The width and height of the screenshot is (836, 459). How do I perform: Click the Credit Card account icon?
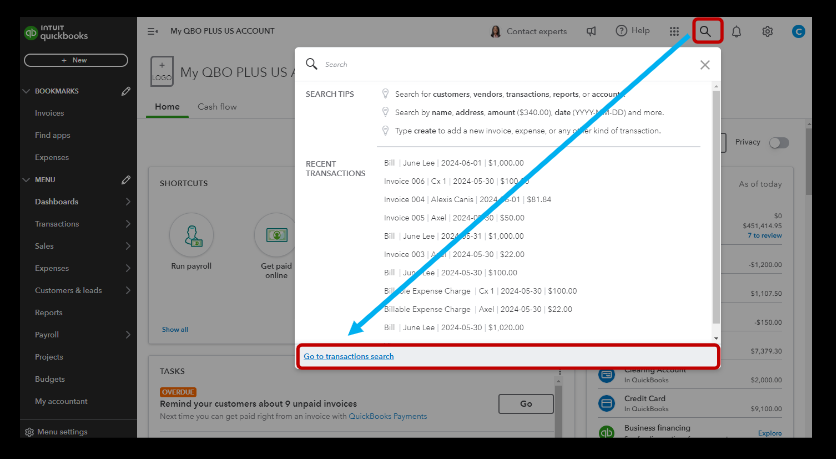[606, 403]
